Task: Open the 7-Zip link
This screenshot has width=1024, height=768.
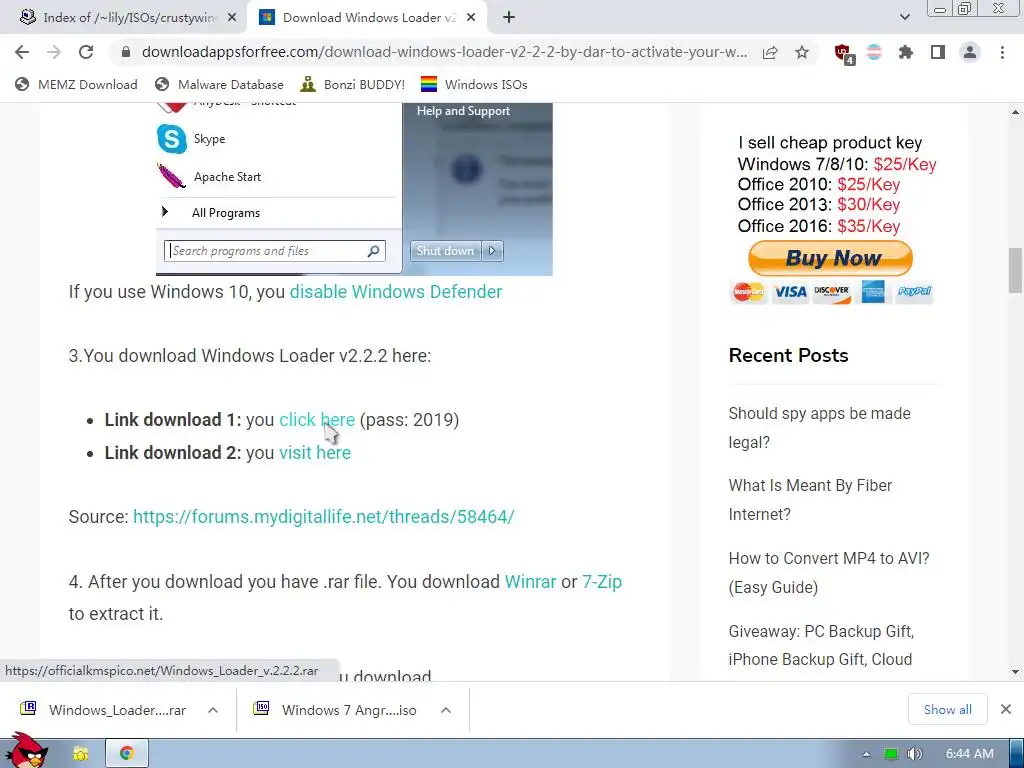Action: [x=601, y=581]
